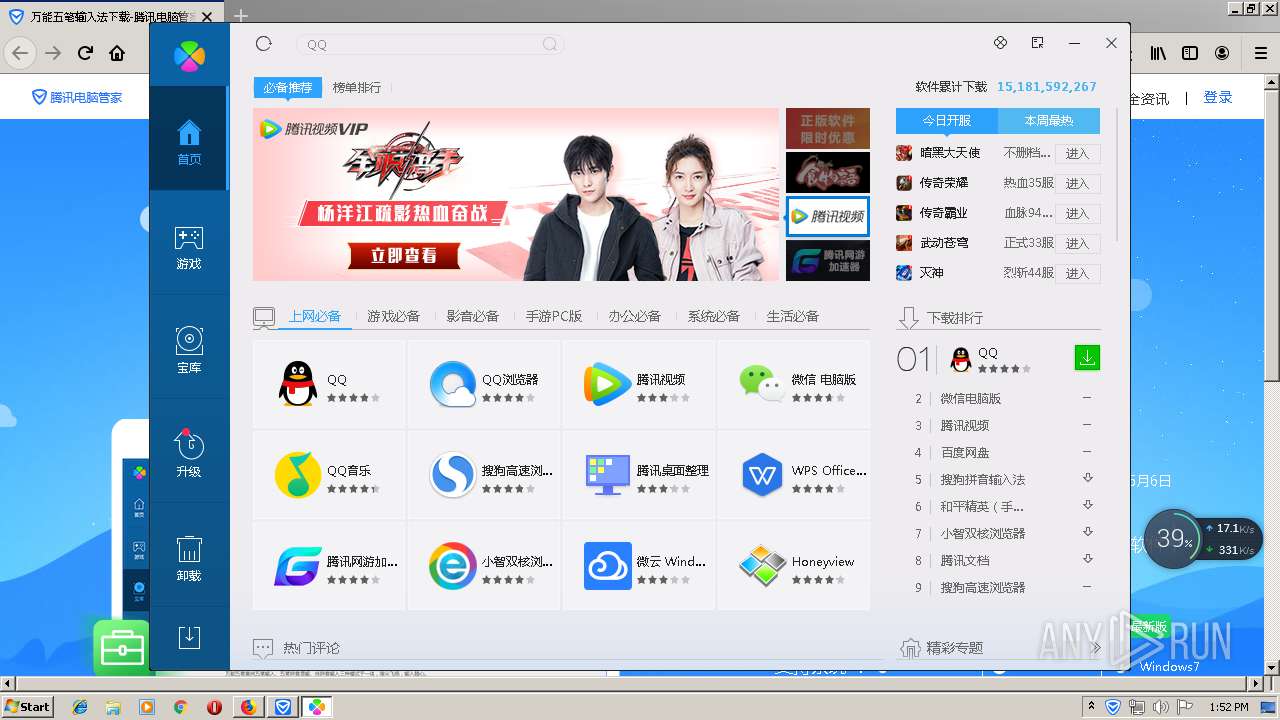Screen dimensions: 1280x720
Task: Click the browser home button
Action: coord(117,53)
